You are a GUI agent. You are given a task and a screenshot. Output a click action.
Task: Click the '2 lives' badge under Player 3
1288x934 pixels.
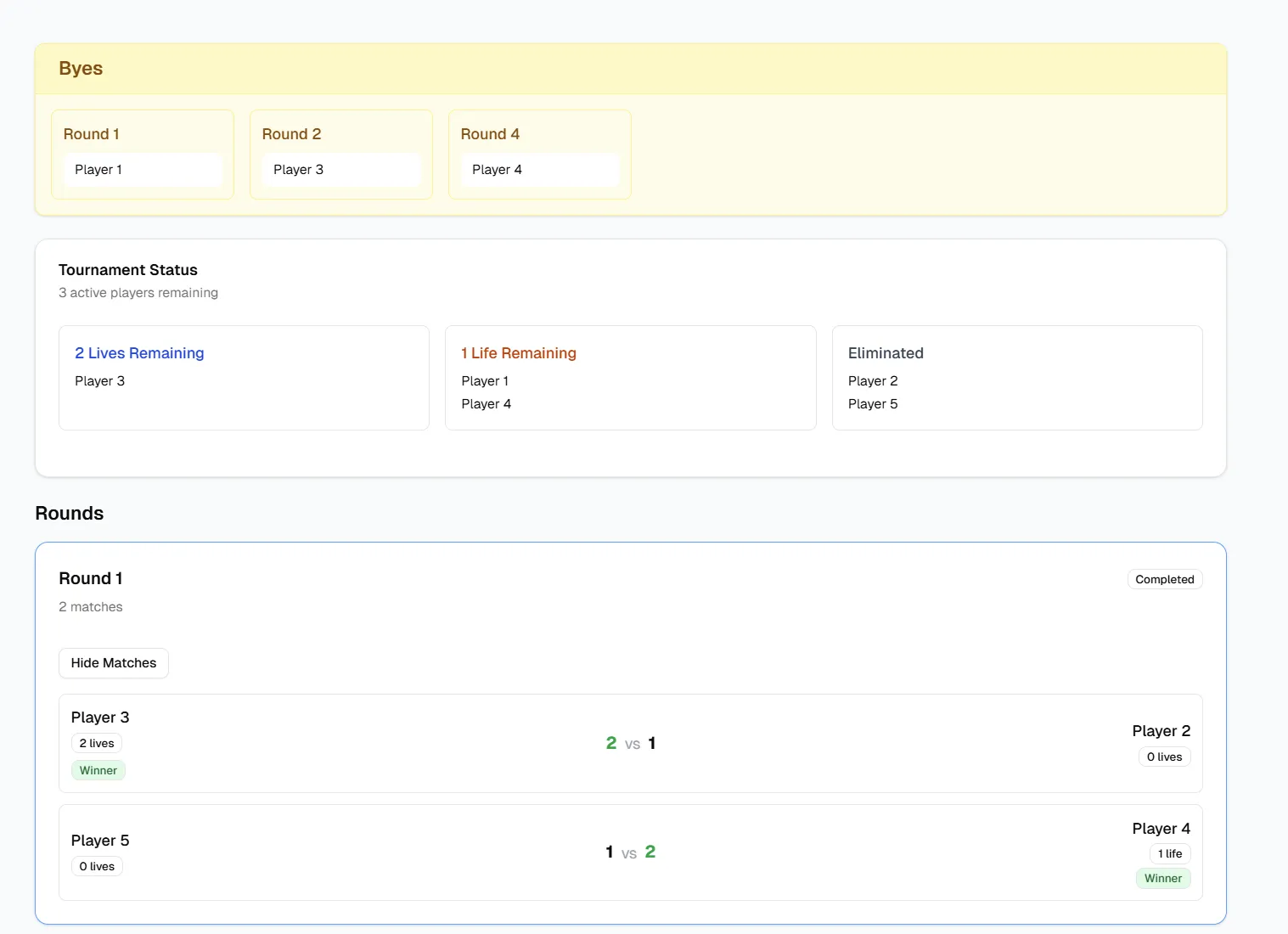(x=97, y=743)
